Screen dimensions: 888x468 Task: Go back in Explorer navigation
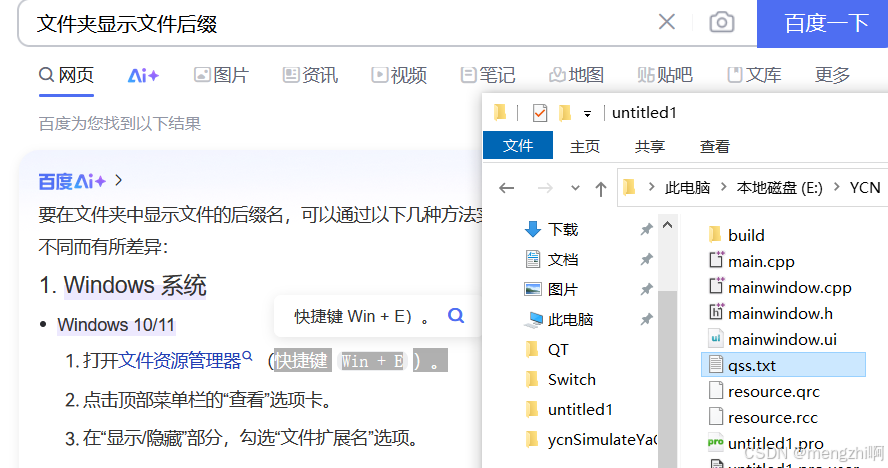coord(506,188)
